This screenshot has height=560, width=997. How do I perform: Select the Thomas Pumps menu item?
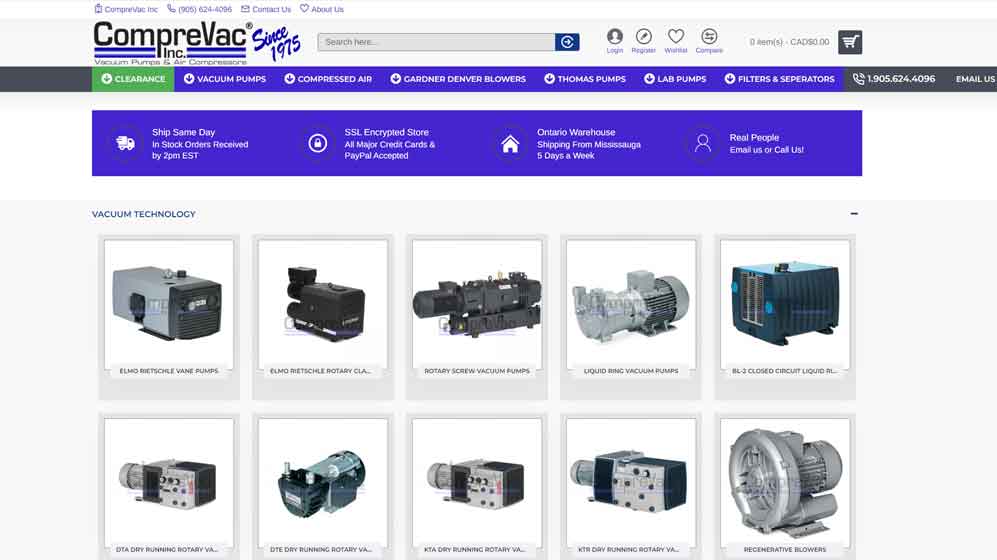[584, 79]
